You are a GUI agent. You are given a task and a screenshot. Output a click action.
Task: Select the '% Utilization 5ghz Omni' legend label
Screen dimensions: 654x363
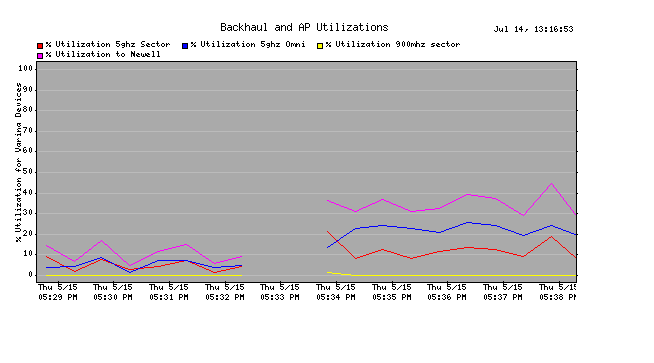(x=248, y=44)
